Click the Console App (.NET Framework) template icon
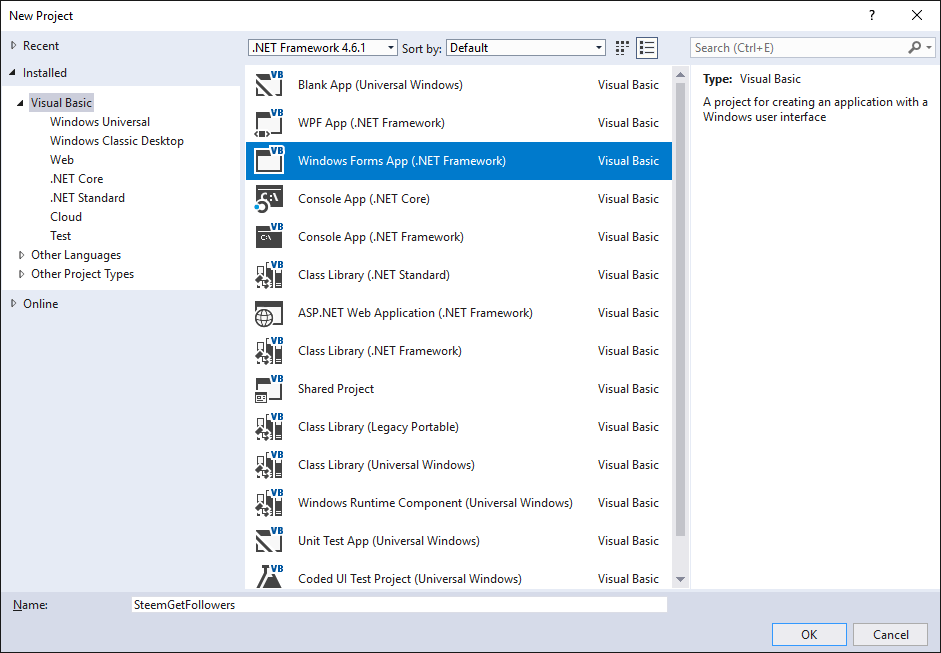The height and width of the screenshot is (653, 941). click(269, 237)
